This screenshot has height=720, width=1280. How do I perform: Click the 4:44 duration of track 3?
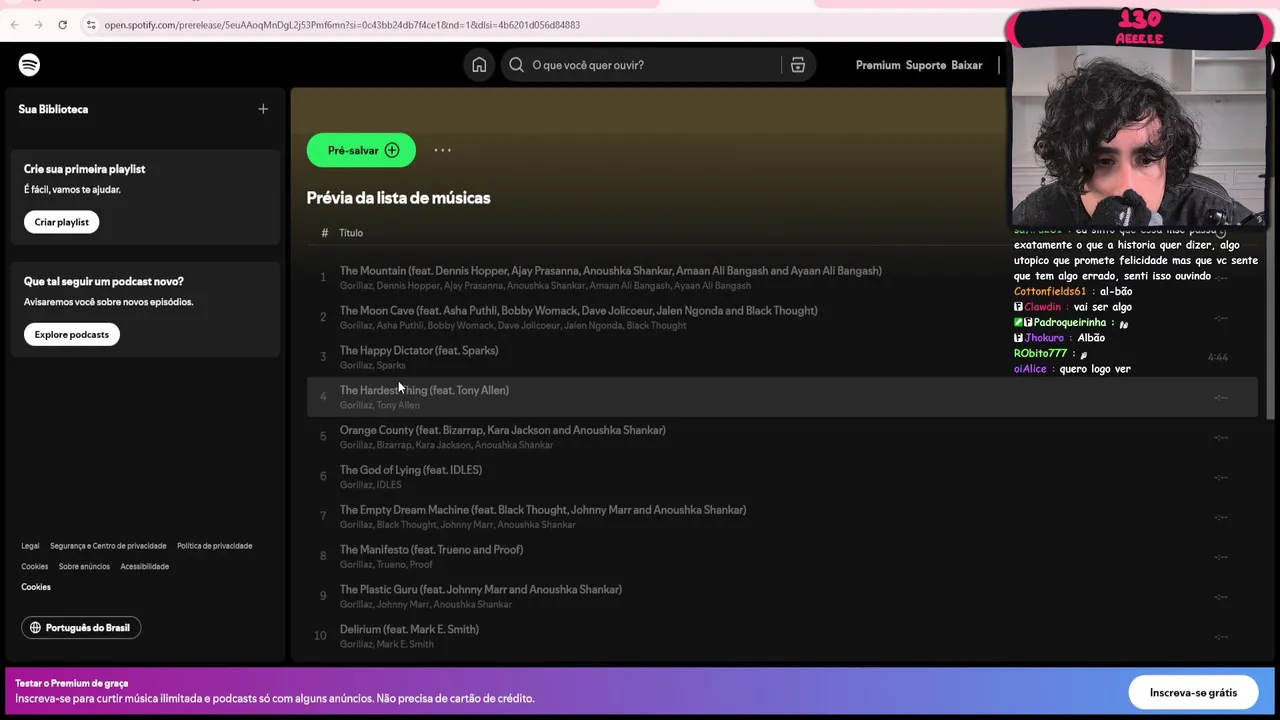(x=1217, y=357)
